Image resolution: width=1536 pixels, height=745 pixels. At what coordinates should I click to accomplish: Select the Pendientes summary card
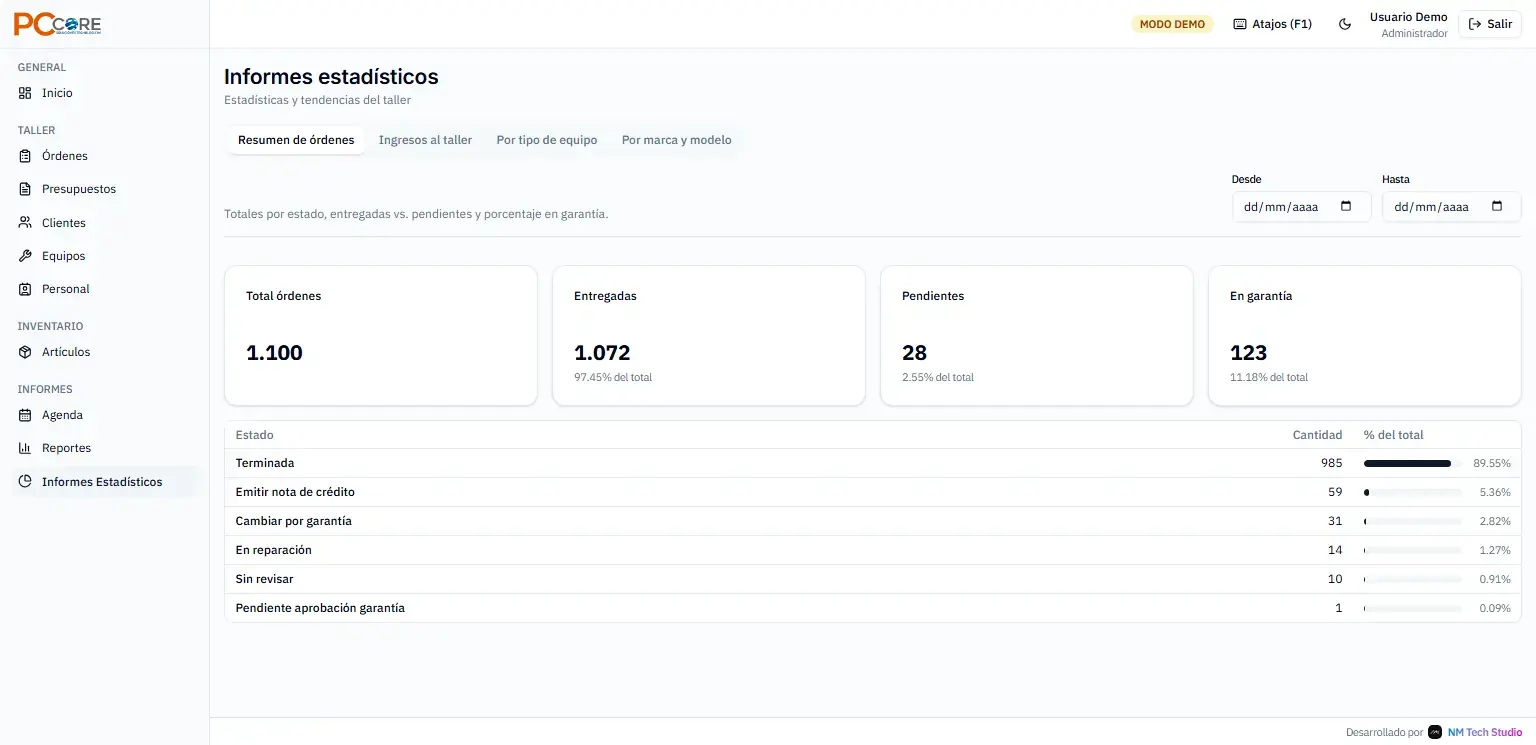[1037, 336]
